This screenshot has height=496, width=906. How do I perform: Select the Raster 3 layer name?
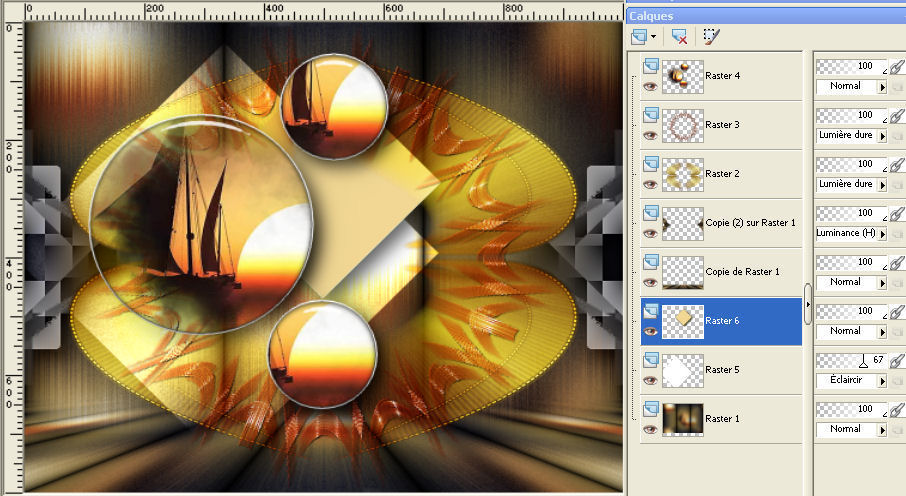pos(722,125)
